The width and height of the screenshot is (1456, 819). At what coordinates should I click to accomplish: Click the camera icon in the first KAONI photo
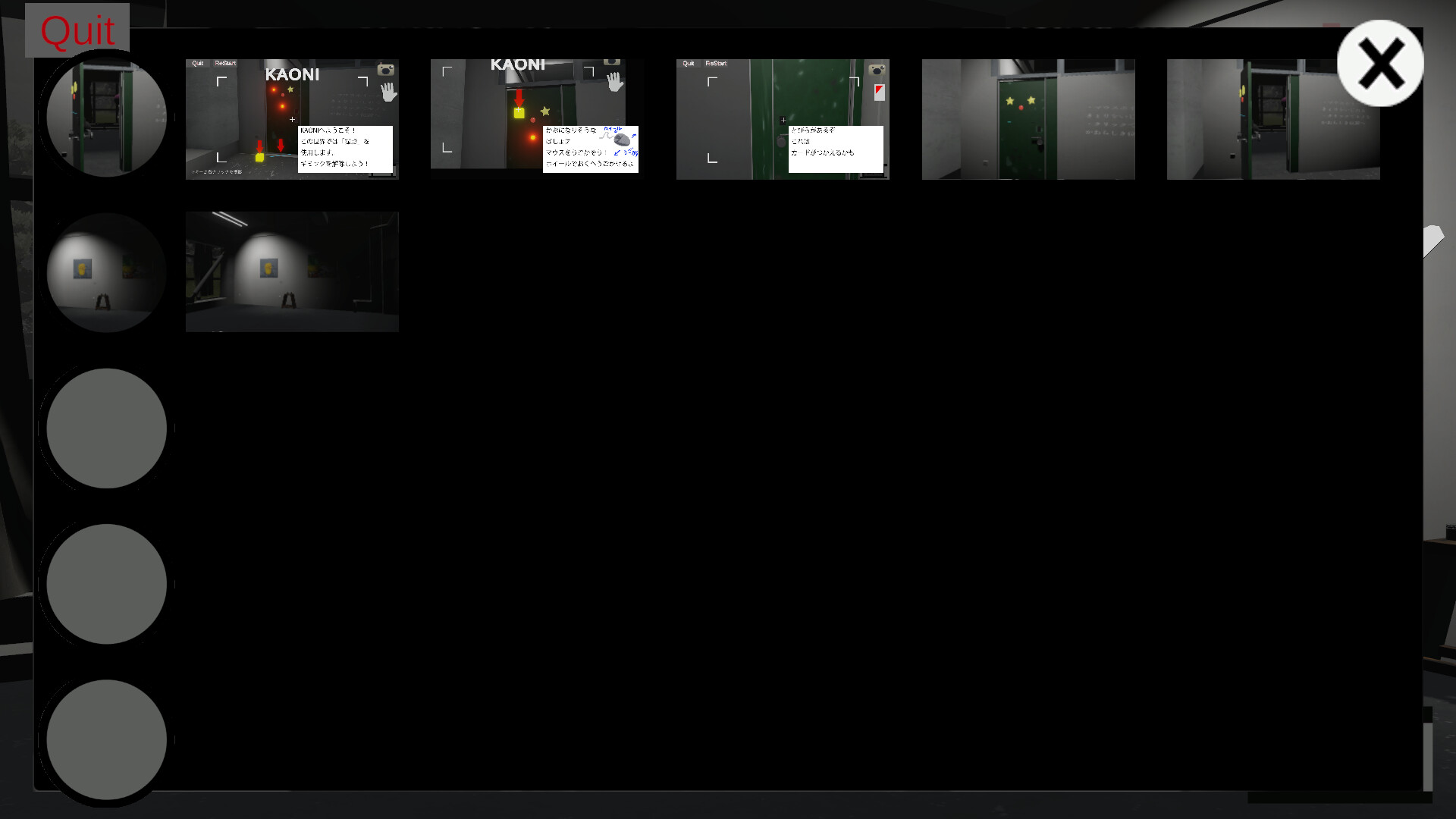[385, 71]
